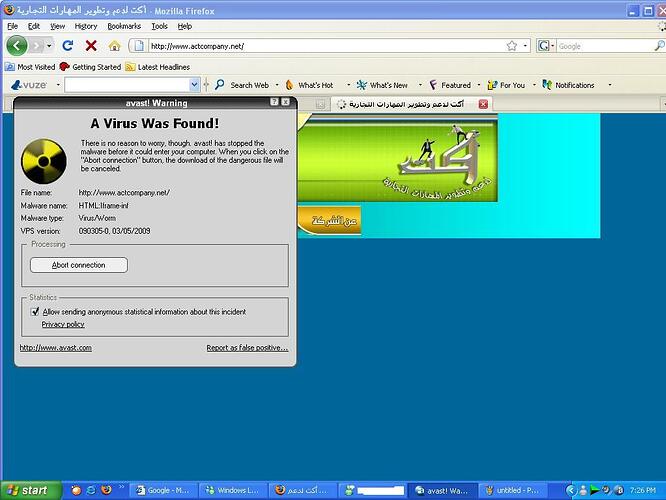Open the Report as false positive link
The image size is (666, 500).
tap(247, 348)
